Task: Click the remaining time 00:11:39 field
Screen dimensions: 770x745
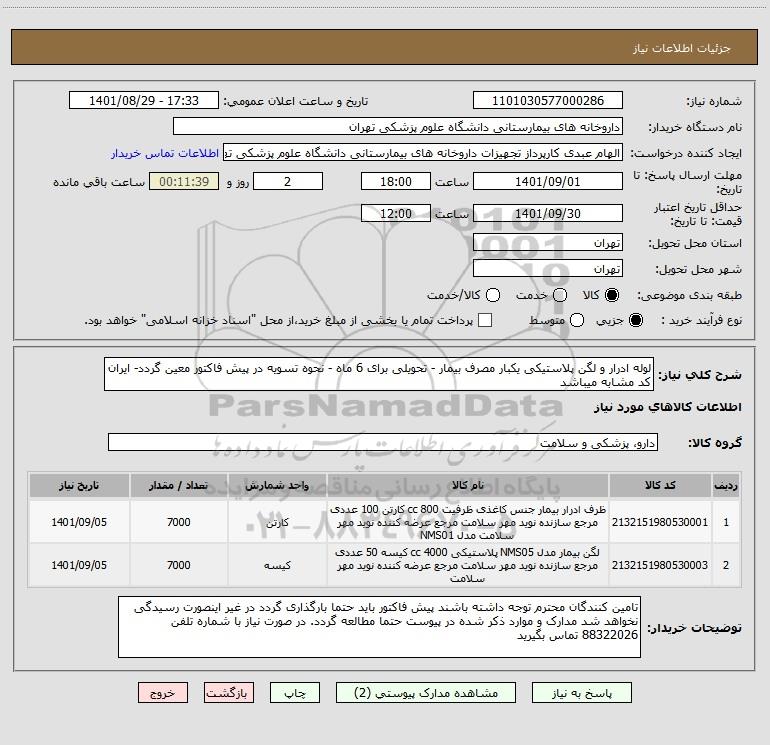Action: click(184, 181)
